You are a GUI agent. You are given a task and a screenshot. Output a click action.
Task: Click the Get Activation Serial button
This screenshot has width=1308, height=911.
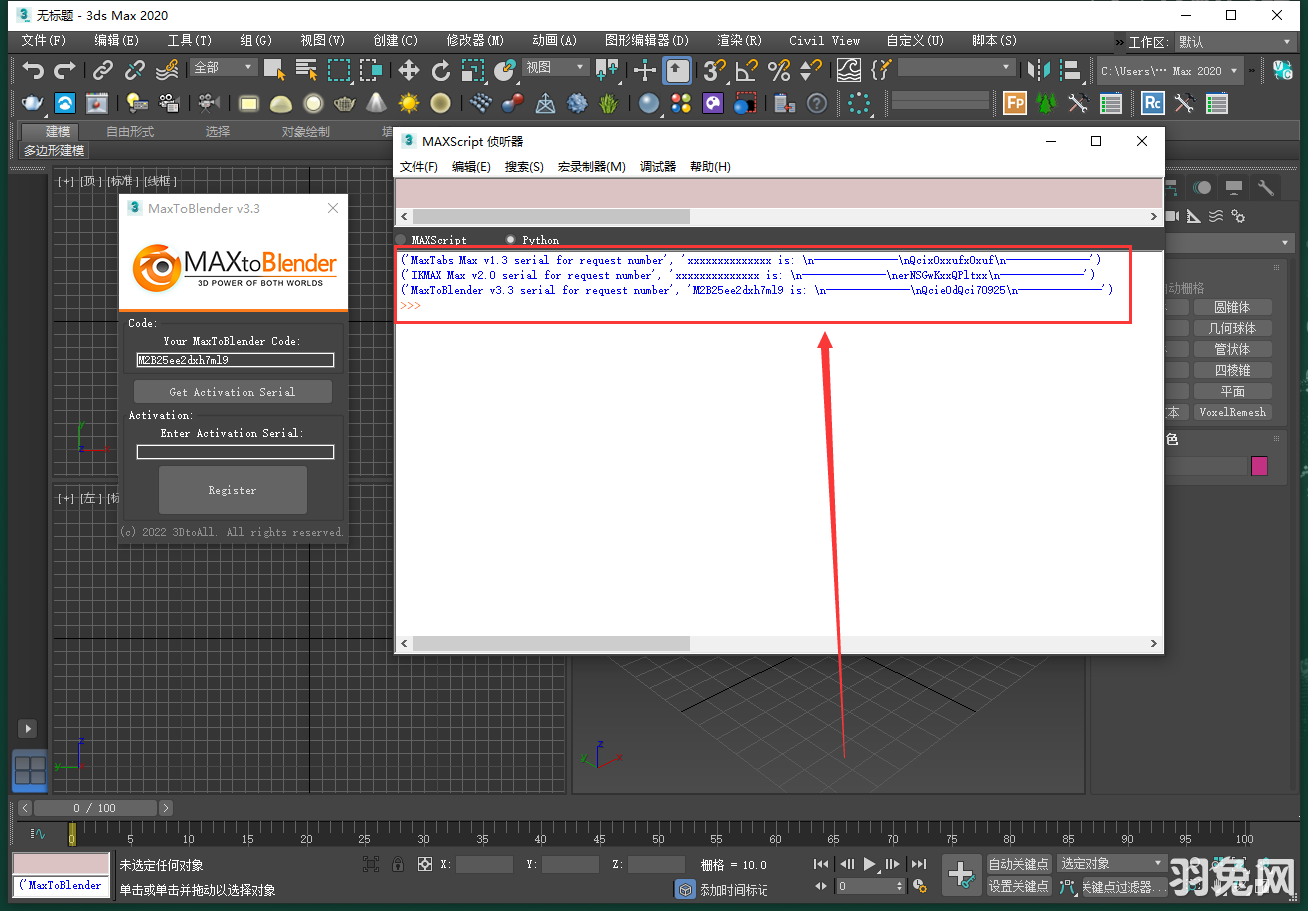pyautogui.click(x=232, y=391)
